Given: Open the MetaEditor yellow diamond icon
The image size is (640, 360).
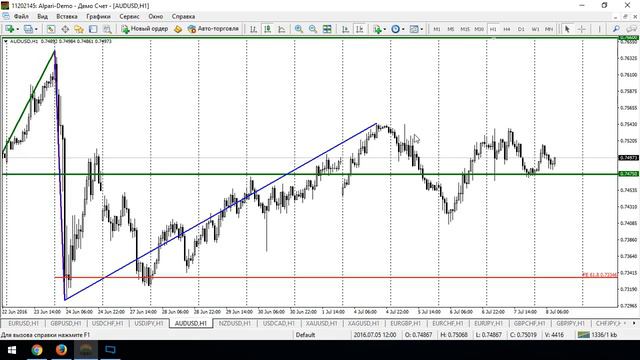Looking at the screenshot, I should click(x=178, y=29).
